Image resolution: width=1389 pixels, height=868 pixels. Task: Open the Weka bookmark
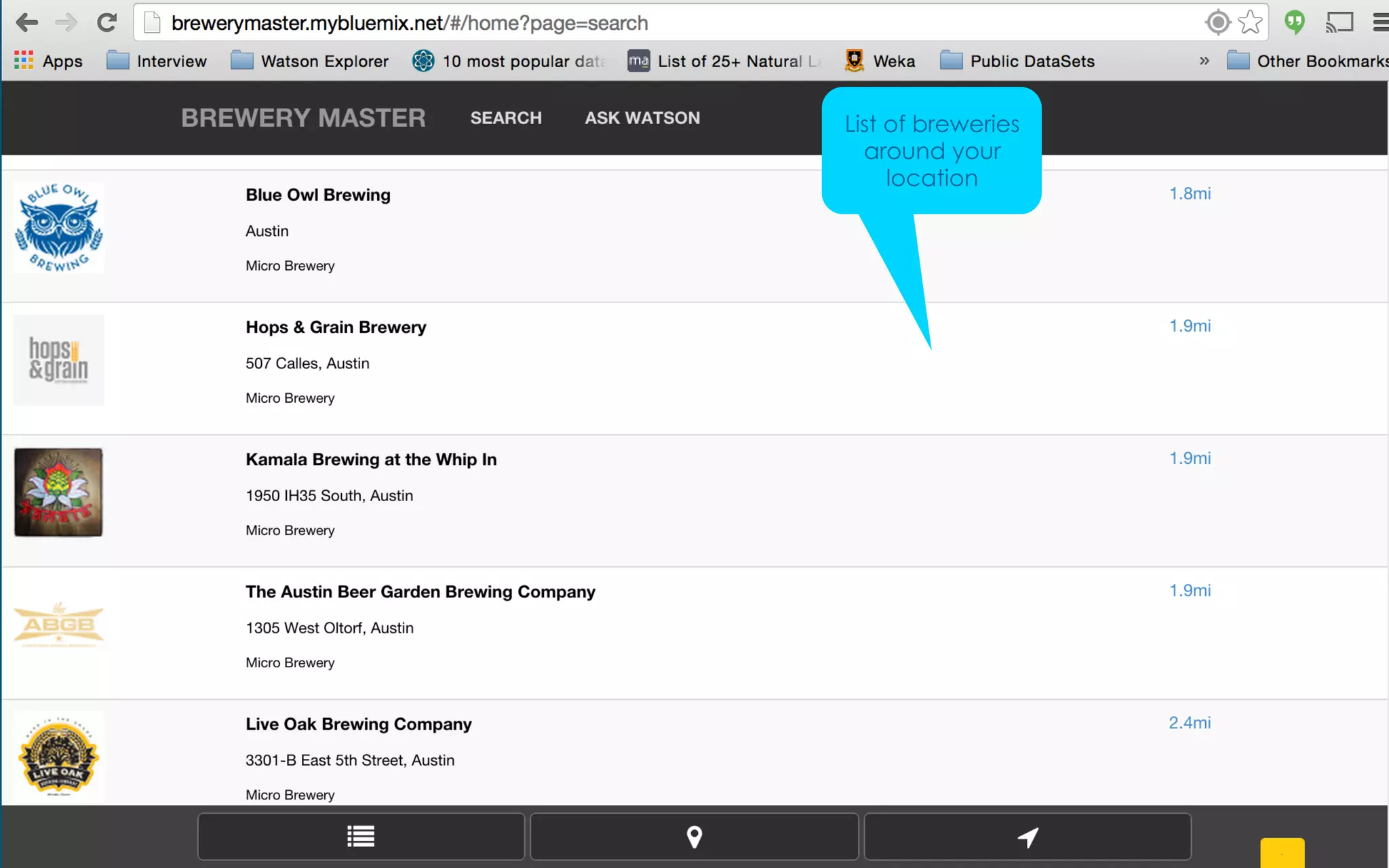click(x=880, y=61)
